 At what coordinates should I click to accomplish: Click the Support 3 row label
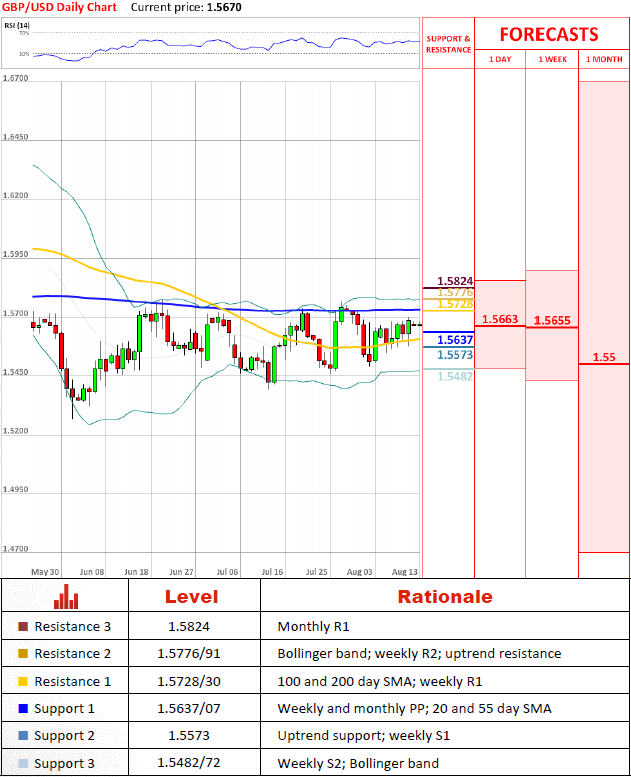(x=64, y=764)
